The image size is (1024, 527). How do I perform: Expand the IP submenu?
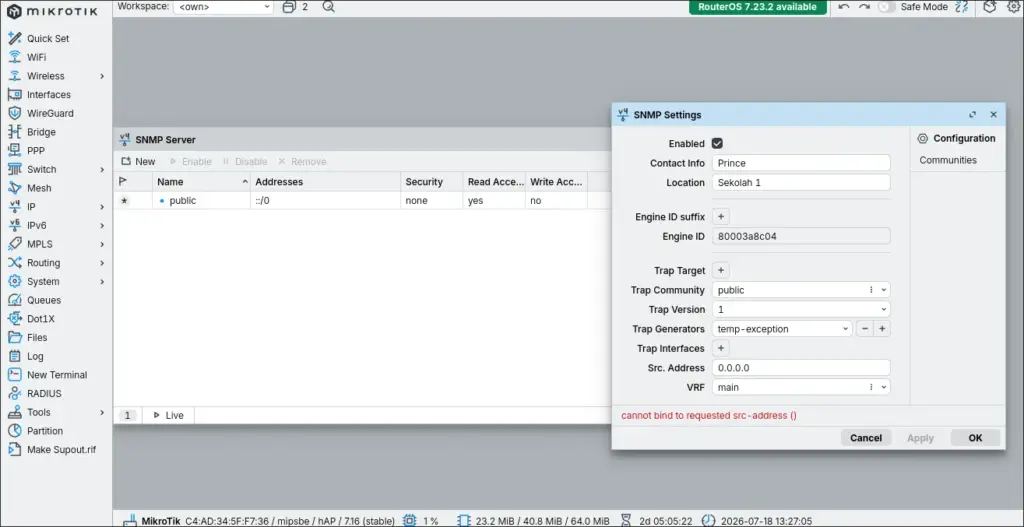[102, 207]
